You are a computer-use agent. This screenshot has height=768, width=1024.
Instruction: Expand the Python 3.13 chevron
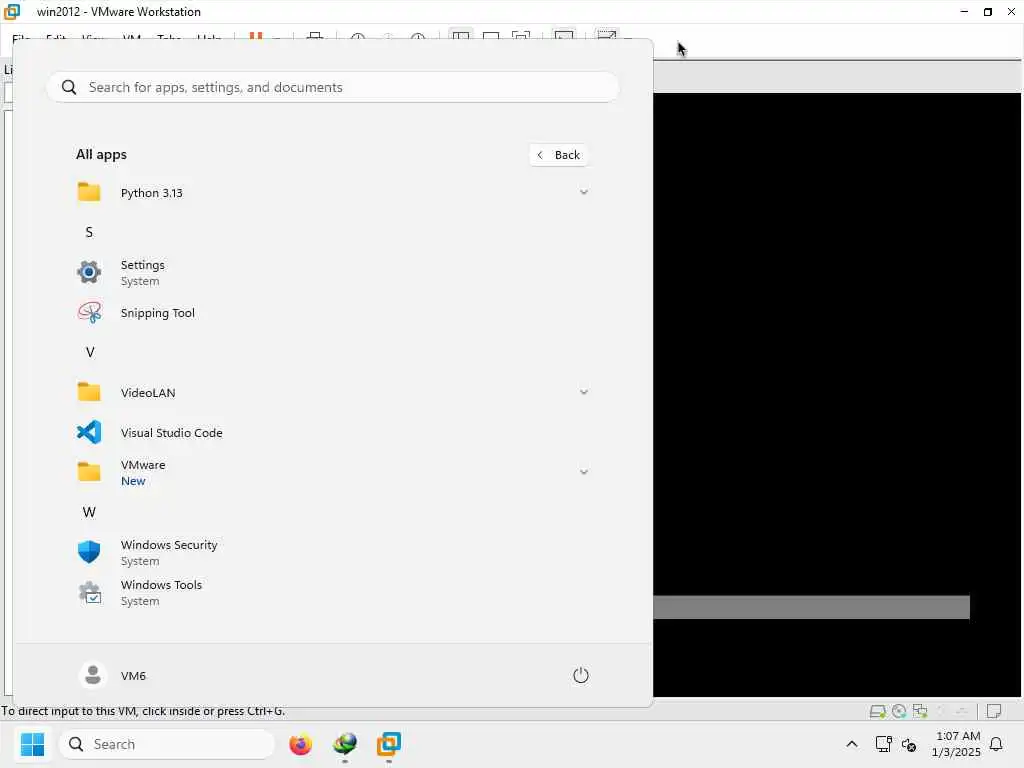pos(584,192)
